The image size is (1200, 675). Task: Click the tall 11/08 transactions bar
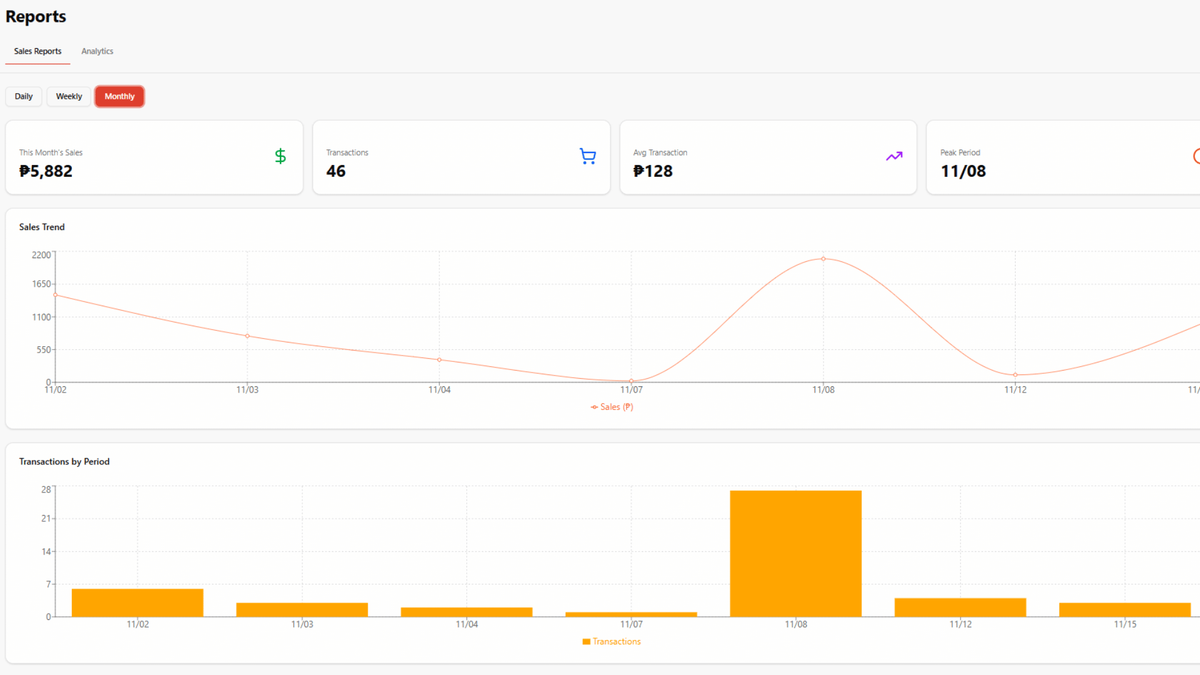[796, 553]
